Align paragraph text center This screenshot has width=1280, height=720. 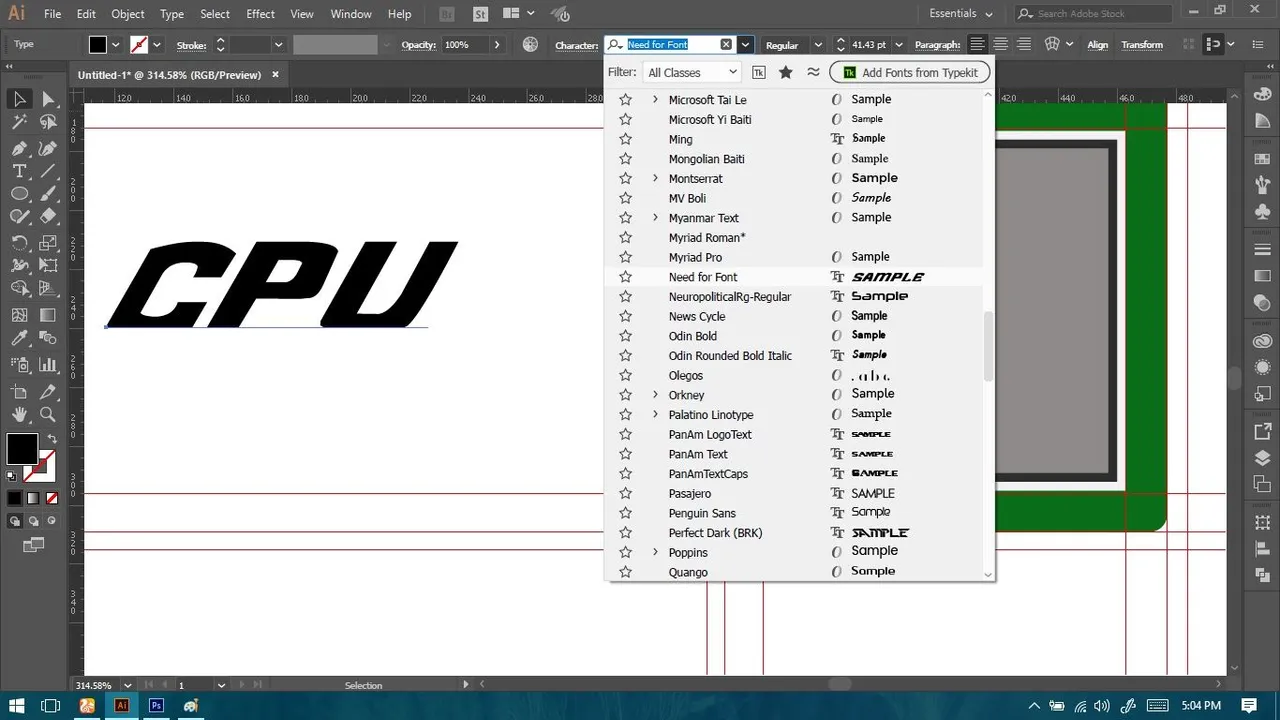click(1000, 45)
